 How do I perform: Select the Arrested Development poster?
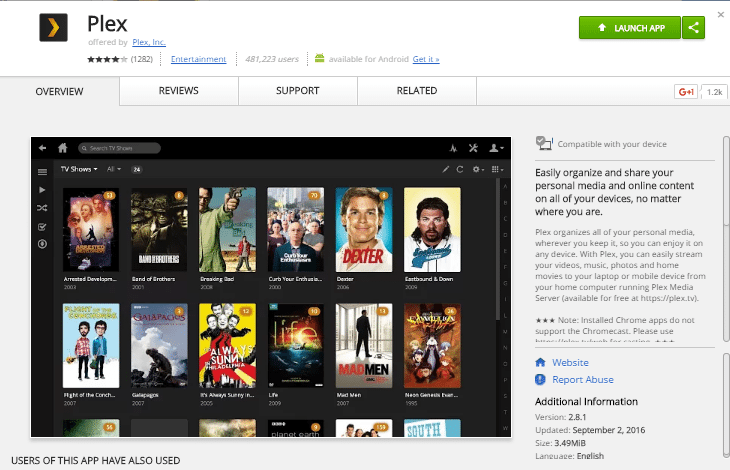click(x=91, y=229)
